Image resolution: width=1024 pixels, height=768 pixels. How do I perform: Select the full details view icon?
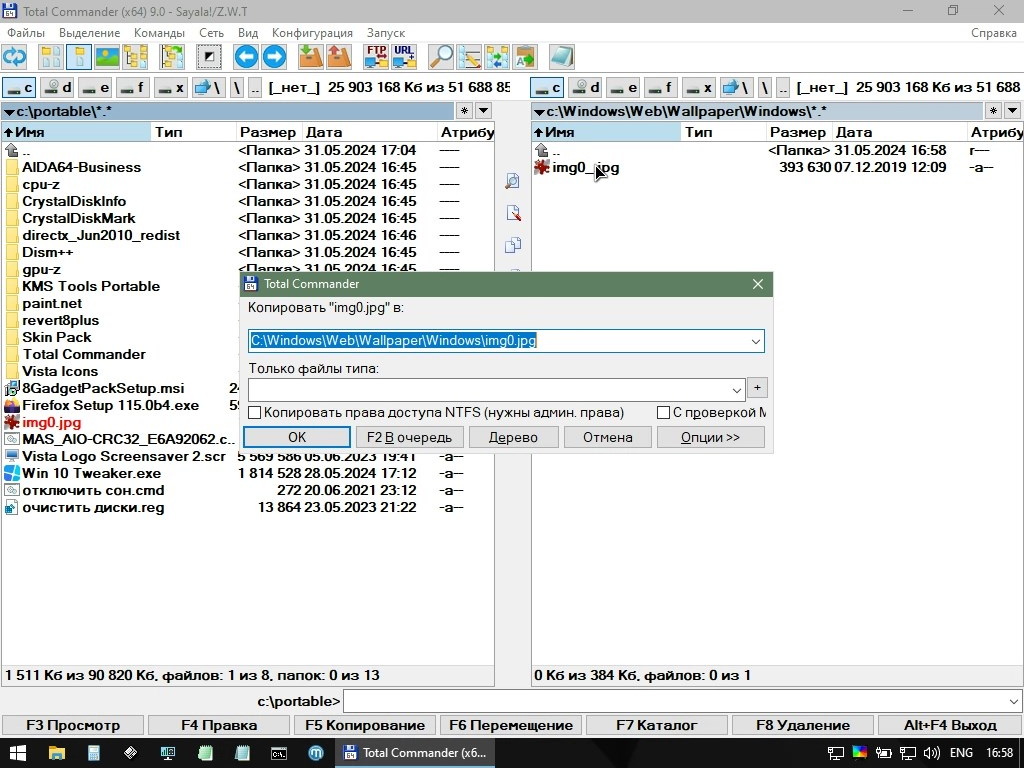point(79,57)
